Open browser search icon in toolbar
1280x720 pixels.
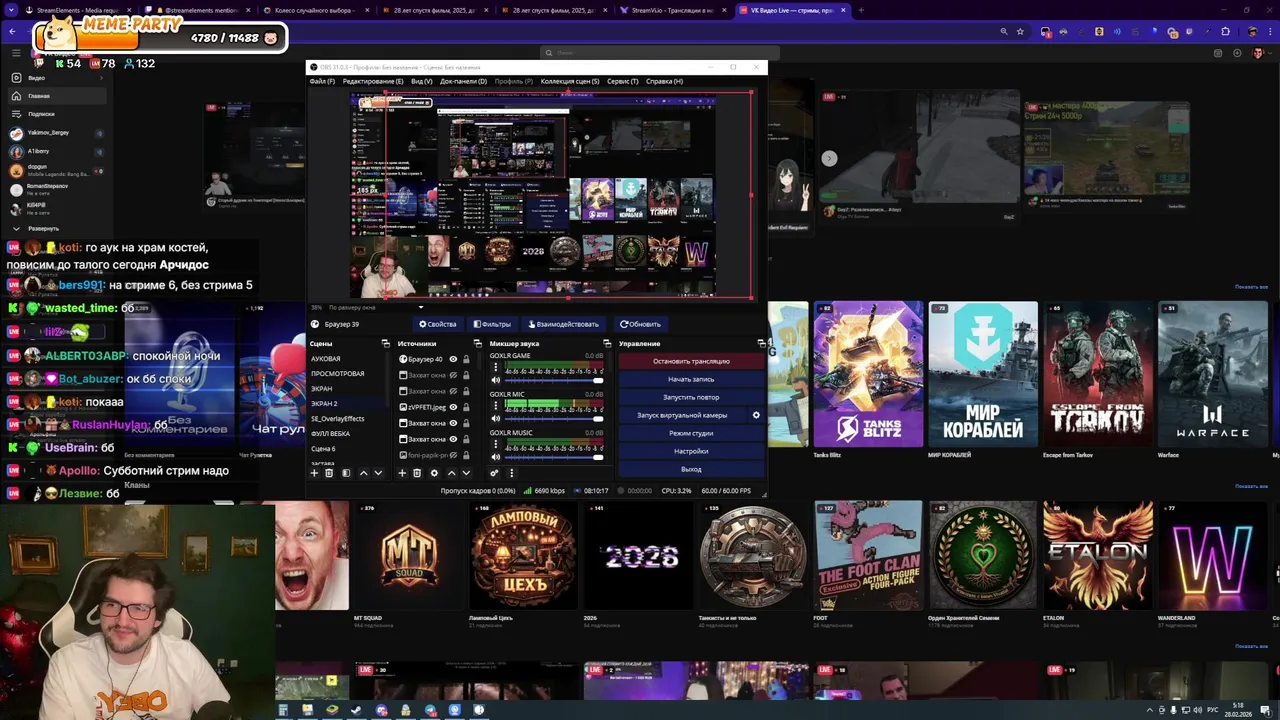tap(1004, 31)
